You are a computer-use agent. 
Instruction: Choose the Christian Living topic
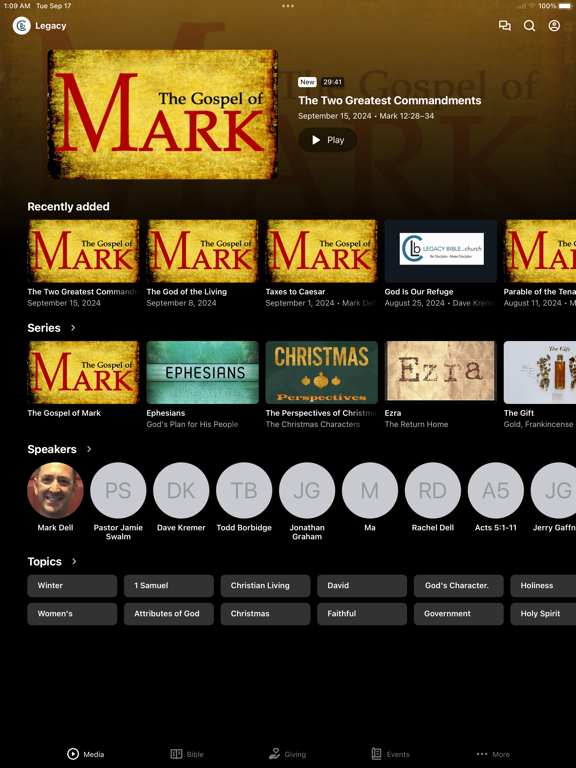pos(265,586)
